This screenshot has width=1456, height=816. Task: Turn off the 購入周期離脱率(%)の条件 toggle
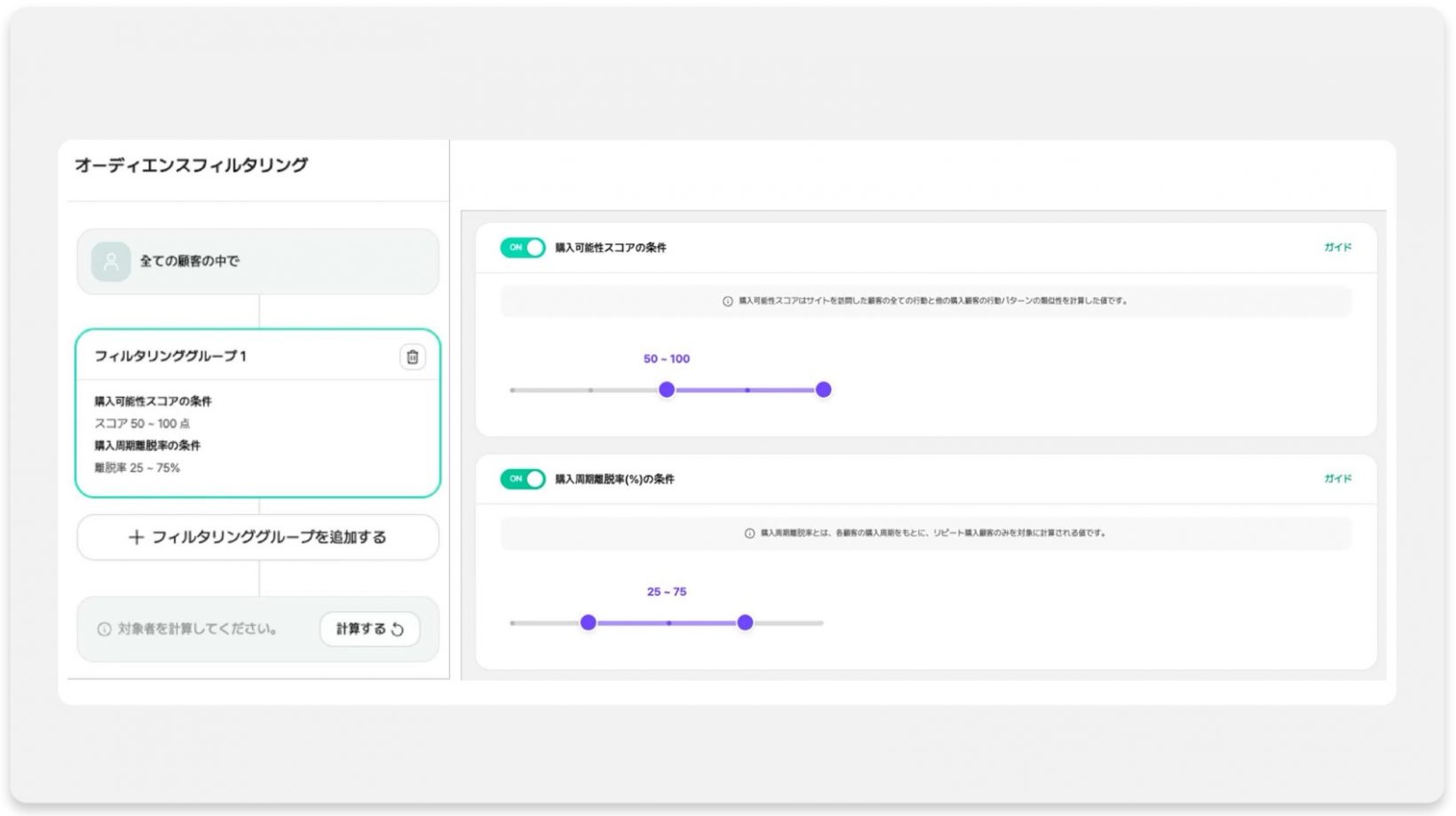(x=523, y=479)
